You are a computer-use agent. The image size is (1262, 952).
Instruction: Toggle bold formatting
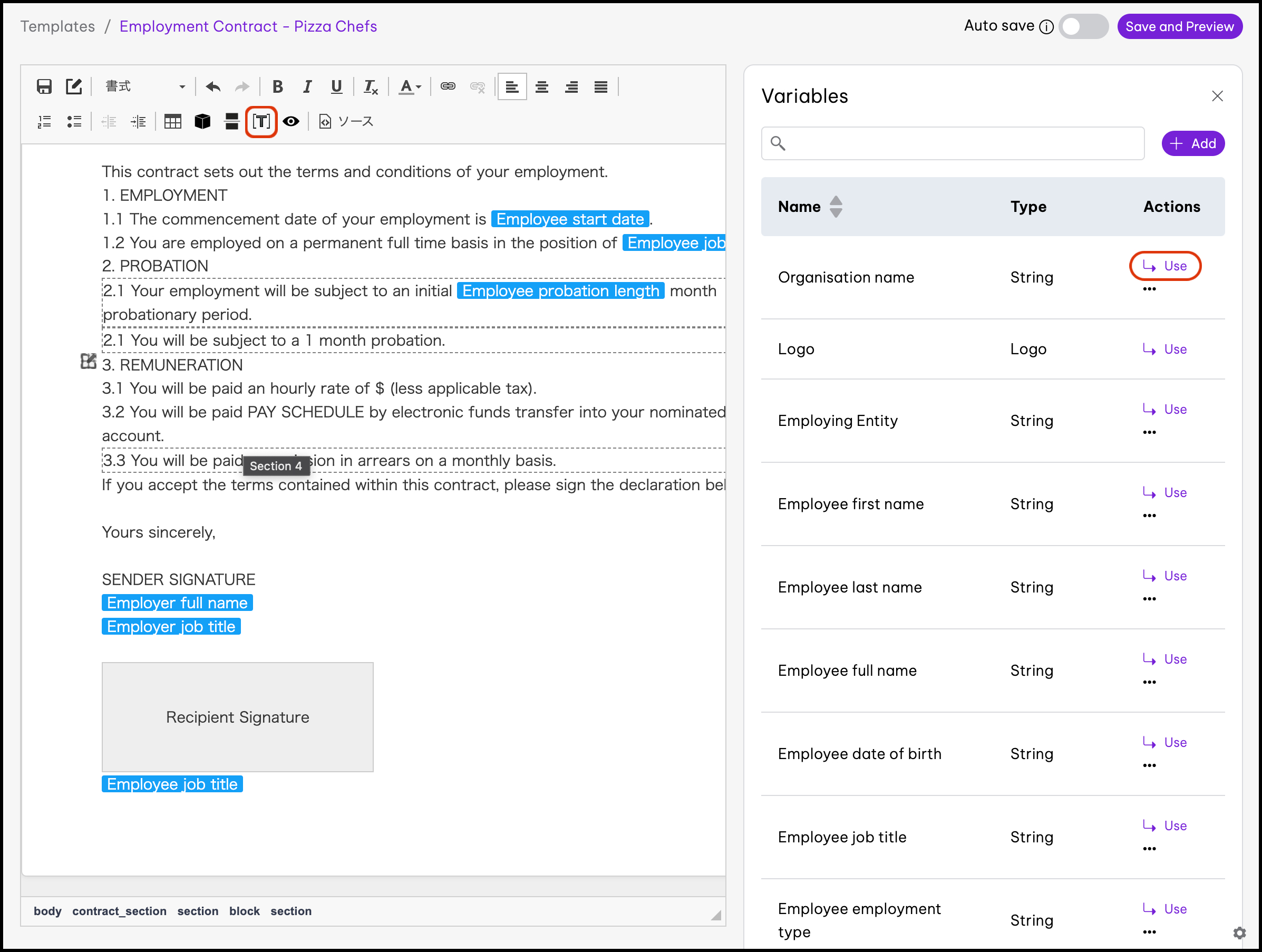coord(277,86)
